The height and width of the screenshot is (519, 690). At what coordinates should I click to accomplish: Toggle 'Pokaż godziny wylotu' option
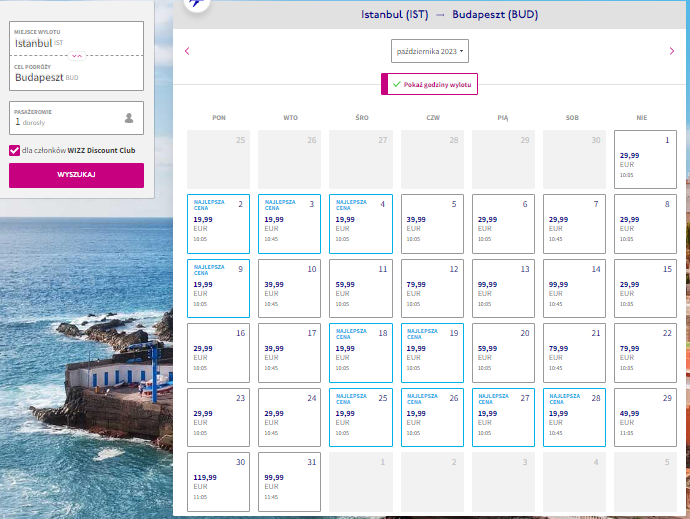429,84
